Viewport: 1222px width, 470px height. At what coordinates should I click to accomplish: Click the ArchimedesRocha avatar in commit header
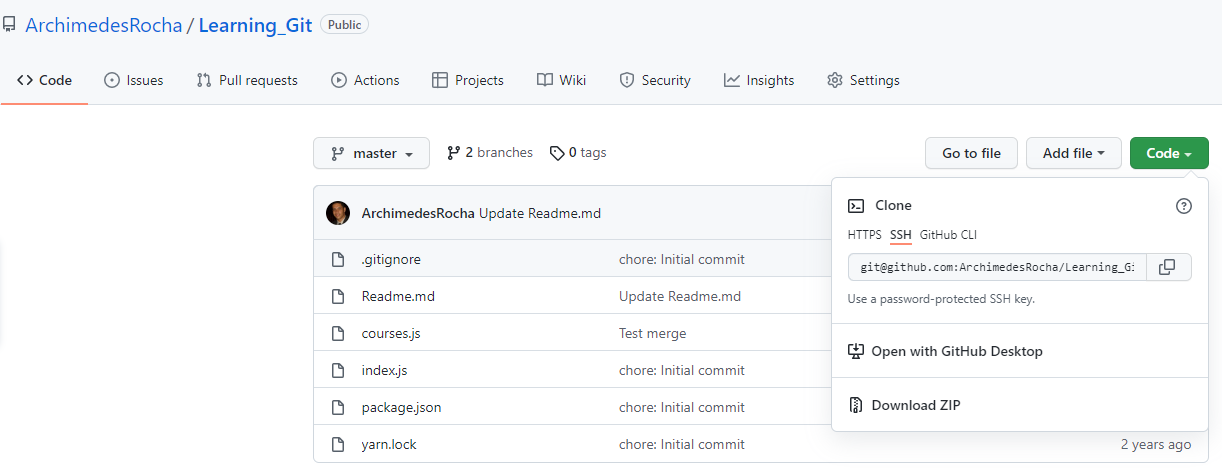coord(338,213)
